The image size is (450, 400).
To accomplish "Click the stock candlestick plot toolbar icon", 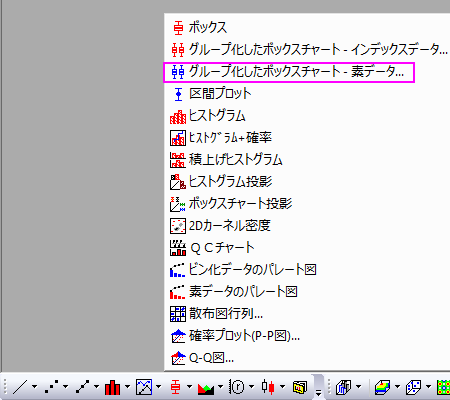I will [x=268, y=387].
